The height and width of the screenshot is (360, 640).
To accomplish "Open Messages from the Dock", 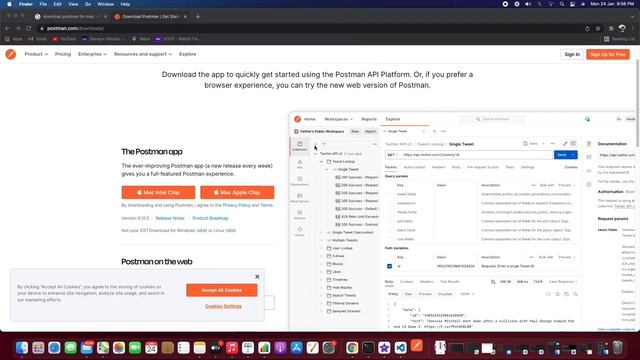I will pos(71,348).
